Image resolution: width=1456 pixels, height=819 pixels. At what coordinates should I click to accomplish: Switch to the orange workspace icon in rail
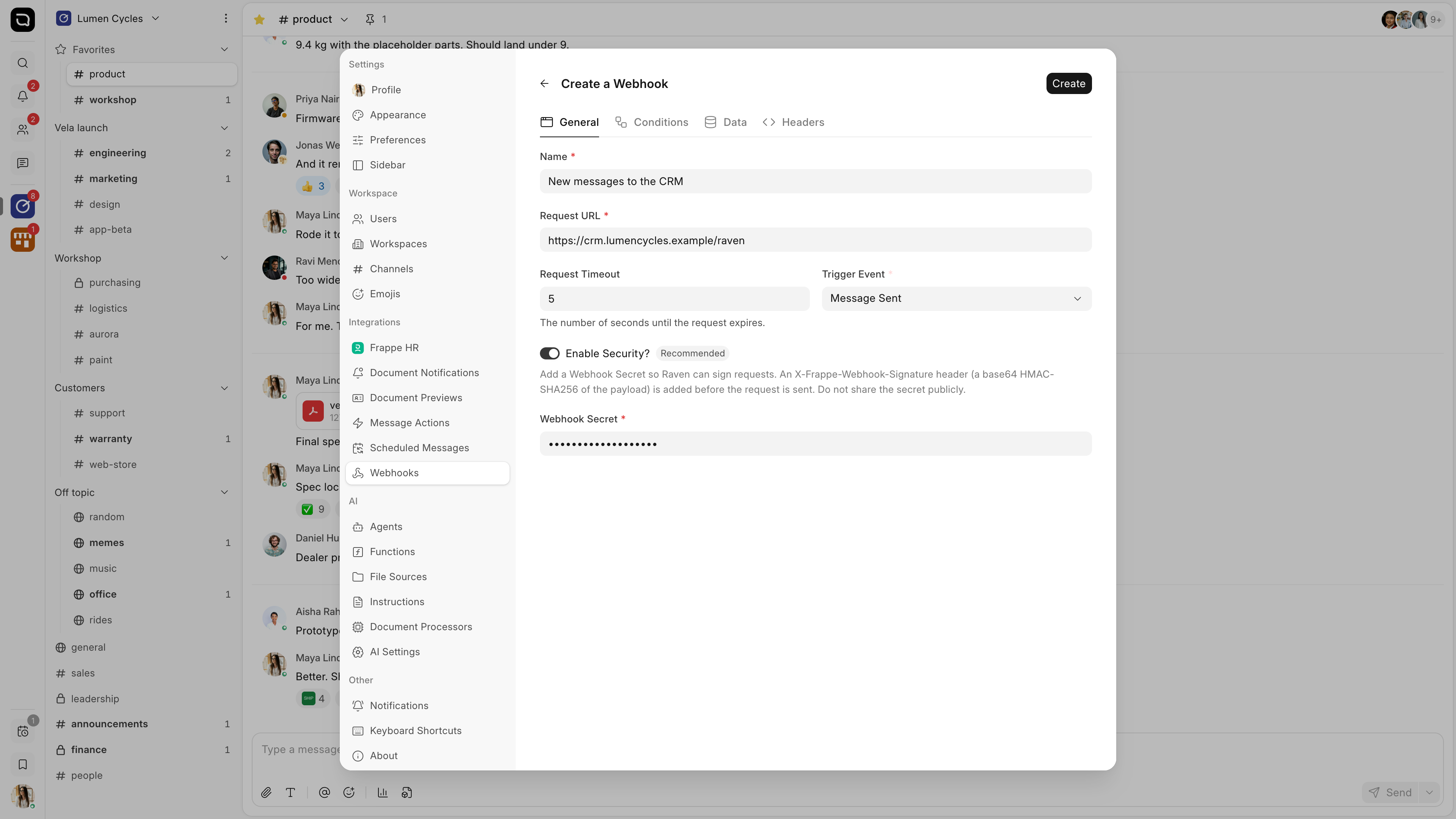(23, 240)
